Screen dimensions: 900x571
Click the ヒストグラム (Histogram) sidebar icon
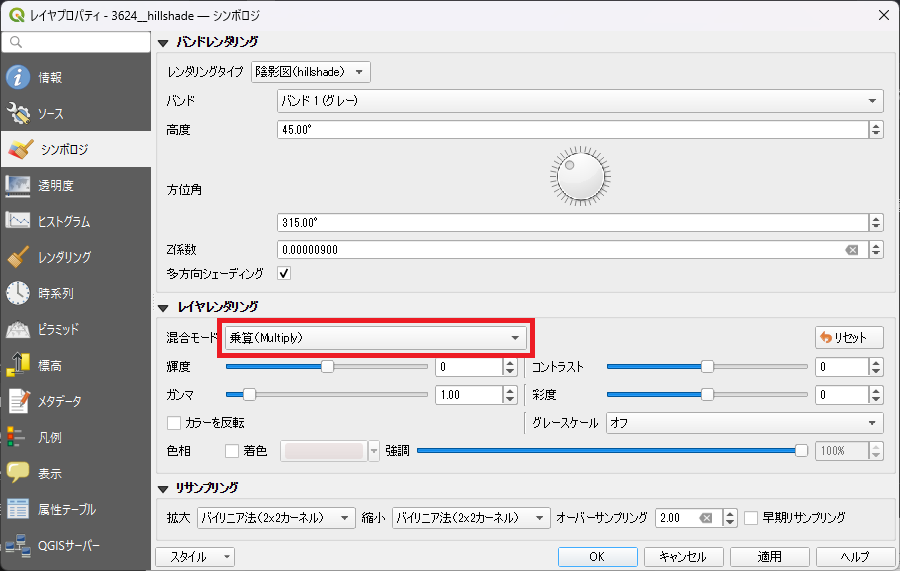coord(19,221)
